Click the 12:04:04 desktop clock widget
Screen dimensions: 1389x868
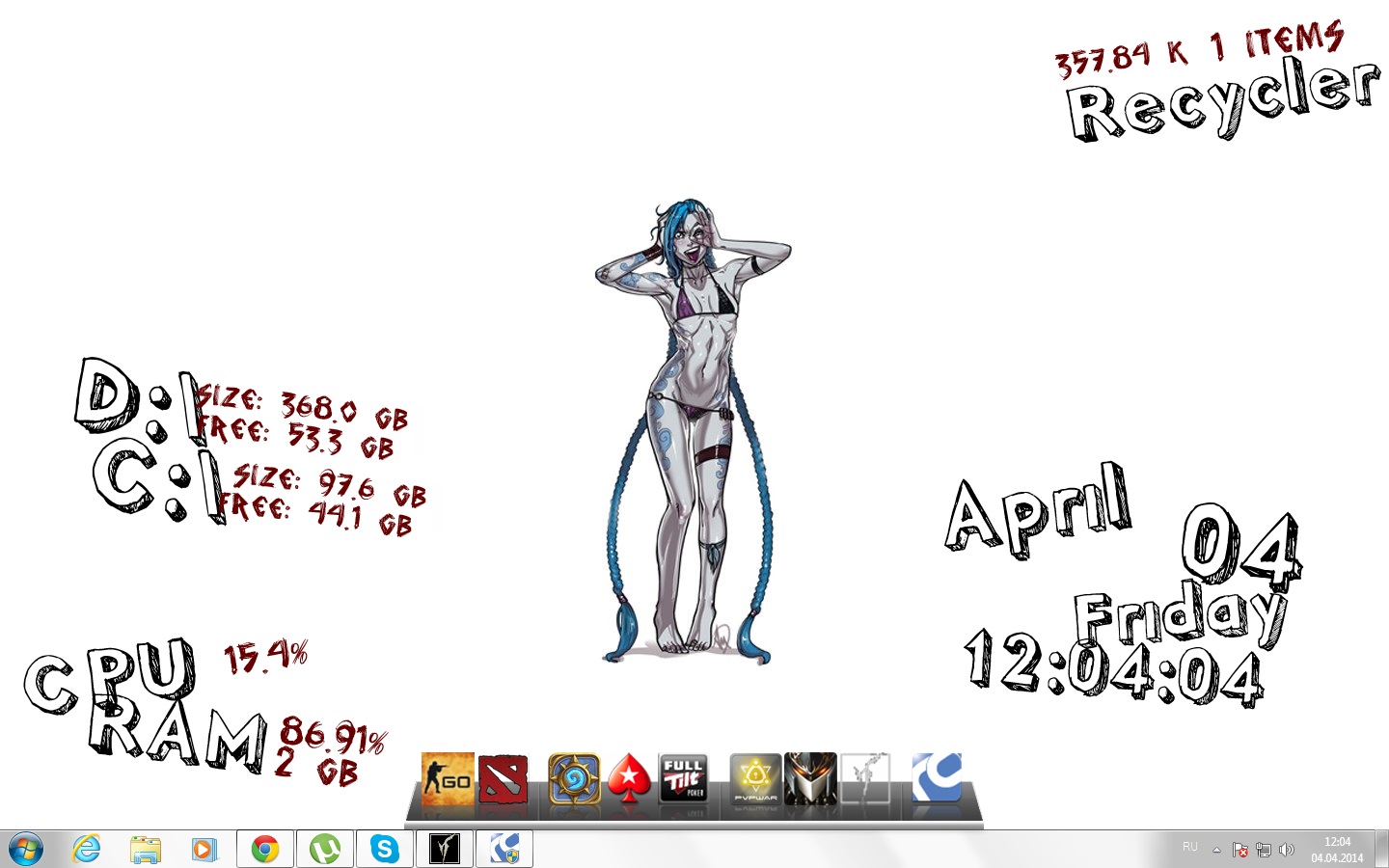1114,668
